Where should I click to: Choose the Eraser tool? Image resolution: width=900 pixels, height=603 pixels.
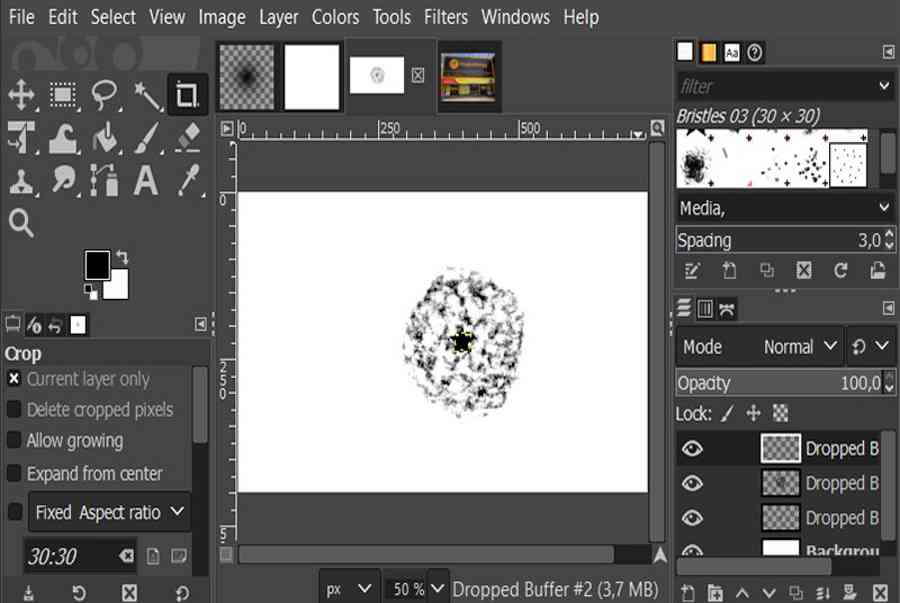[x=188, y=138]
